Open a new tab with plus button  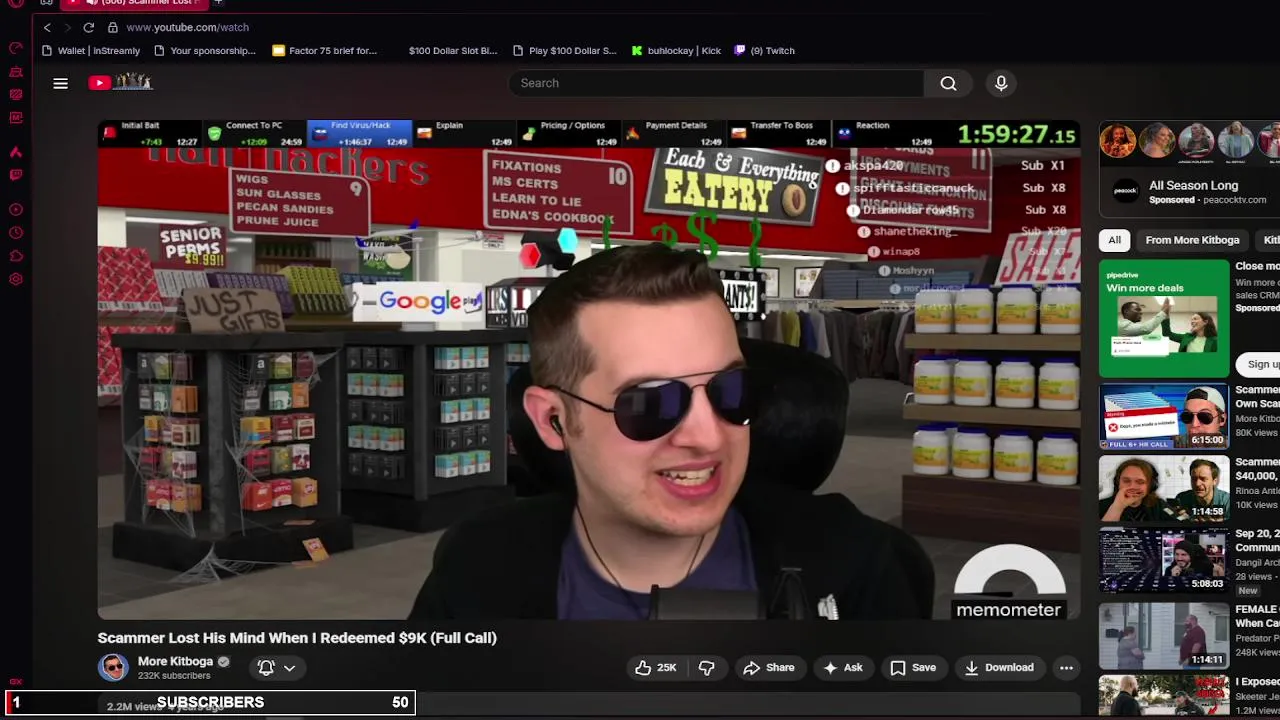(218, 3)
